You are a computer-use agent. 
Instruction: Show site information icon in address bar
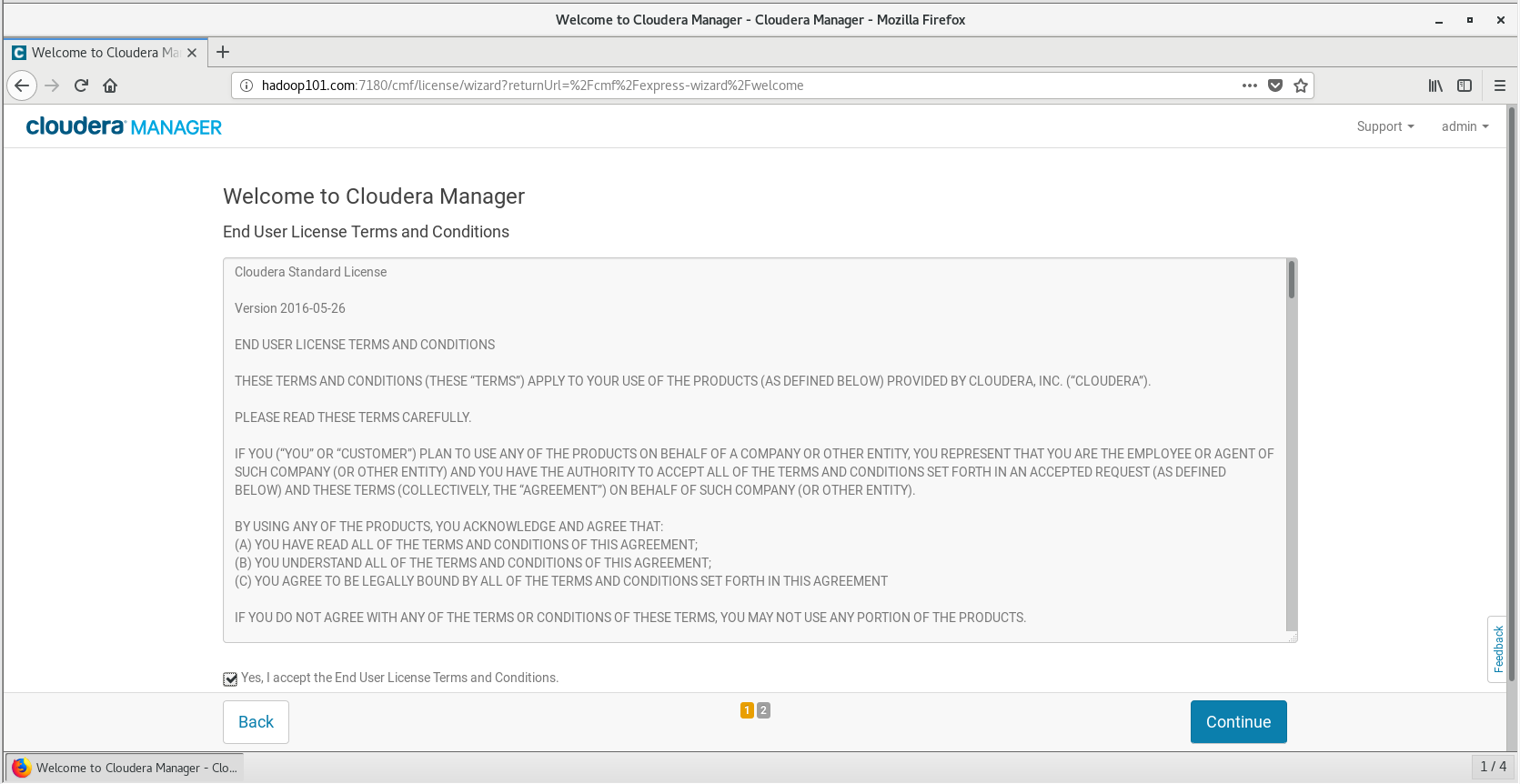(x=246, y=85)
